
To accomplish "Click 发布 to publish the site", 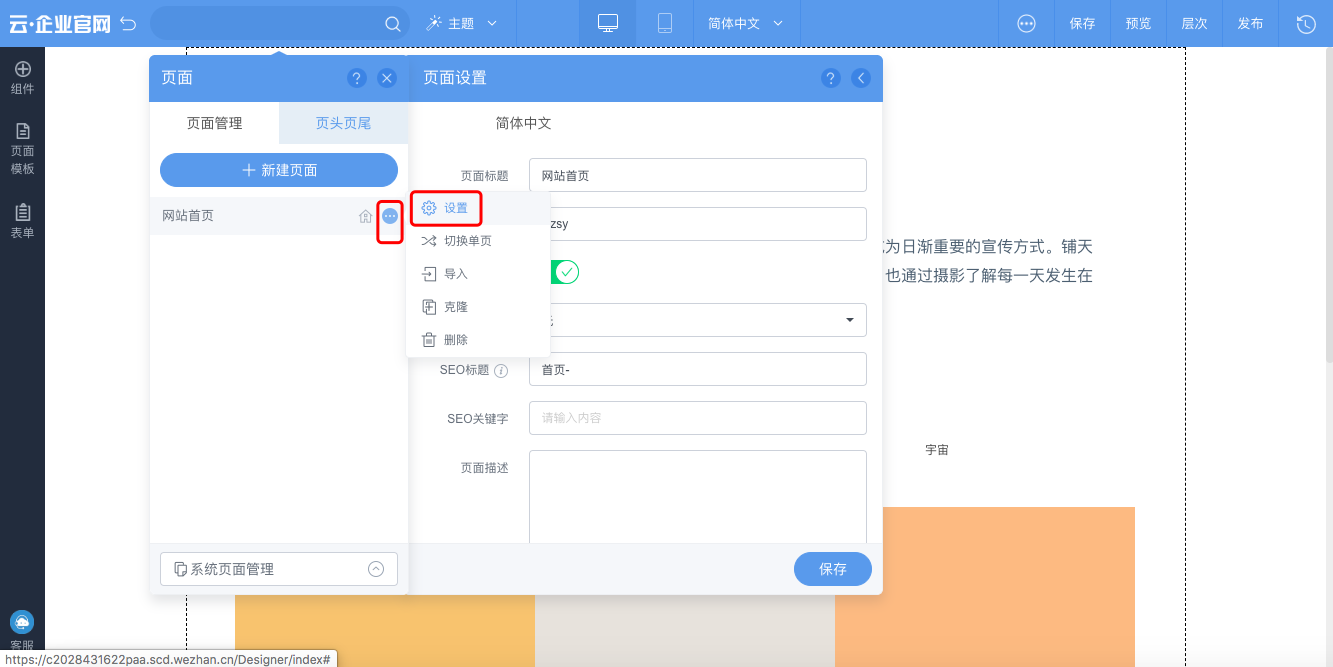I will tap(1250, 22).
